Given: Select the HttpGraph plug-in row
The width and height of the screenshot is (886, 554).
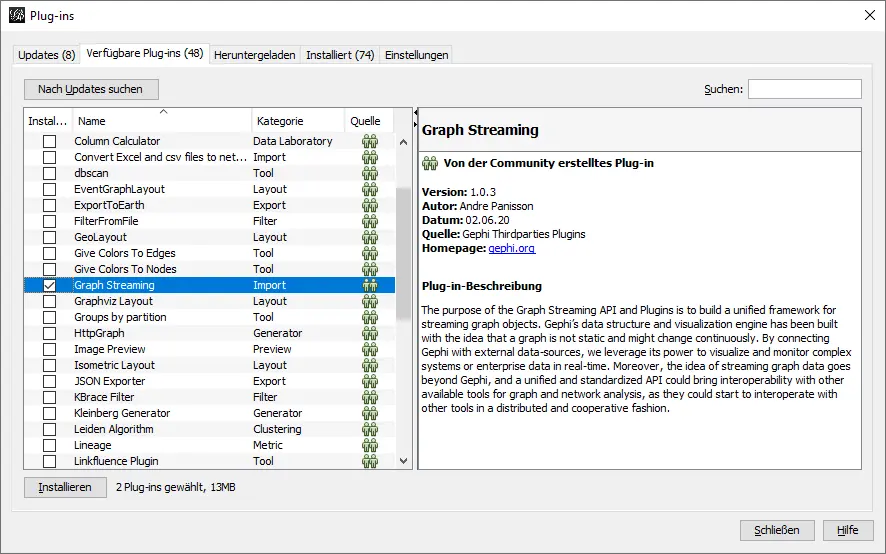Looking at the screenshot, I should coord(209,333).
